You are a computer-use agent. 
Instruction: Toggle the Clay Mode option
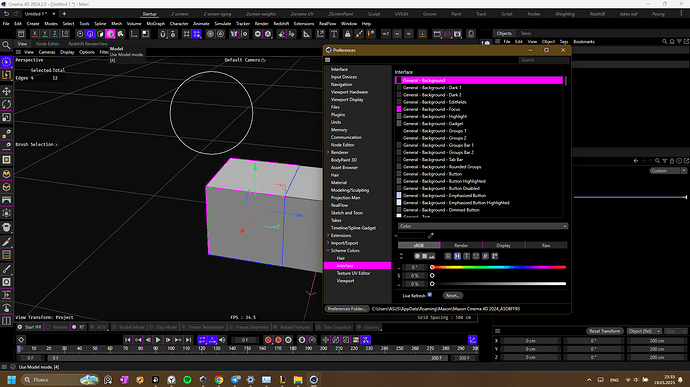(x=163, y=327)
